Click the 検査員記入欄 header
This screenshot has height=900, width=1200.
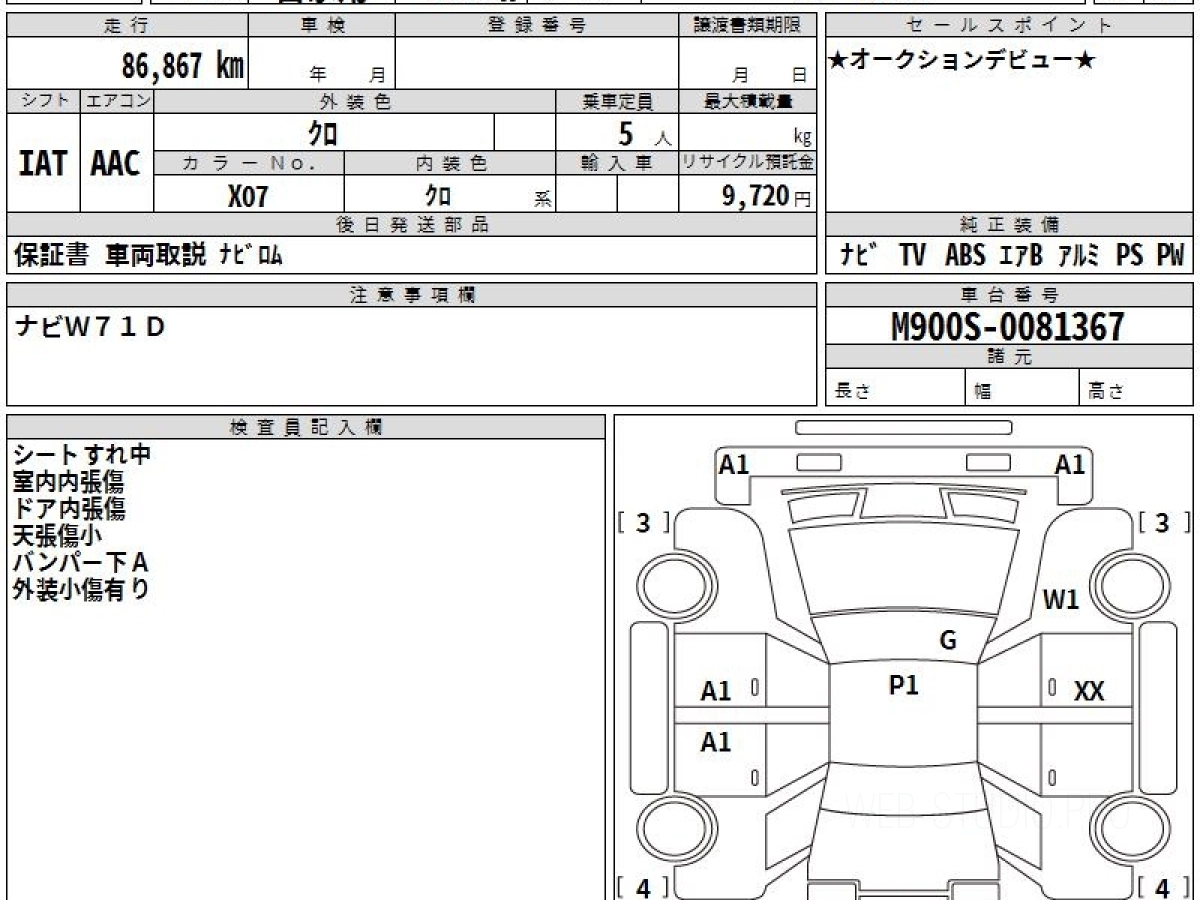click(x=306, y=427)
